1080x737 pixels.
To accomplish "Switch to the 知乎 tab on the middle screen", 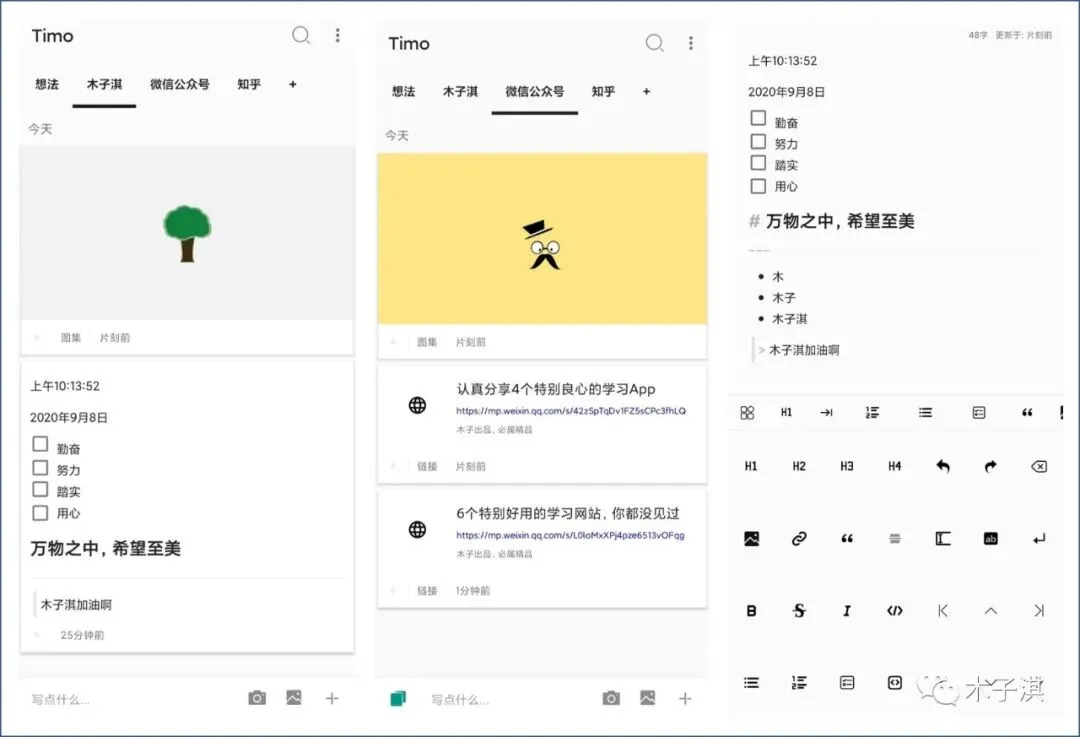I will coord(603,91).
